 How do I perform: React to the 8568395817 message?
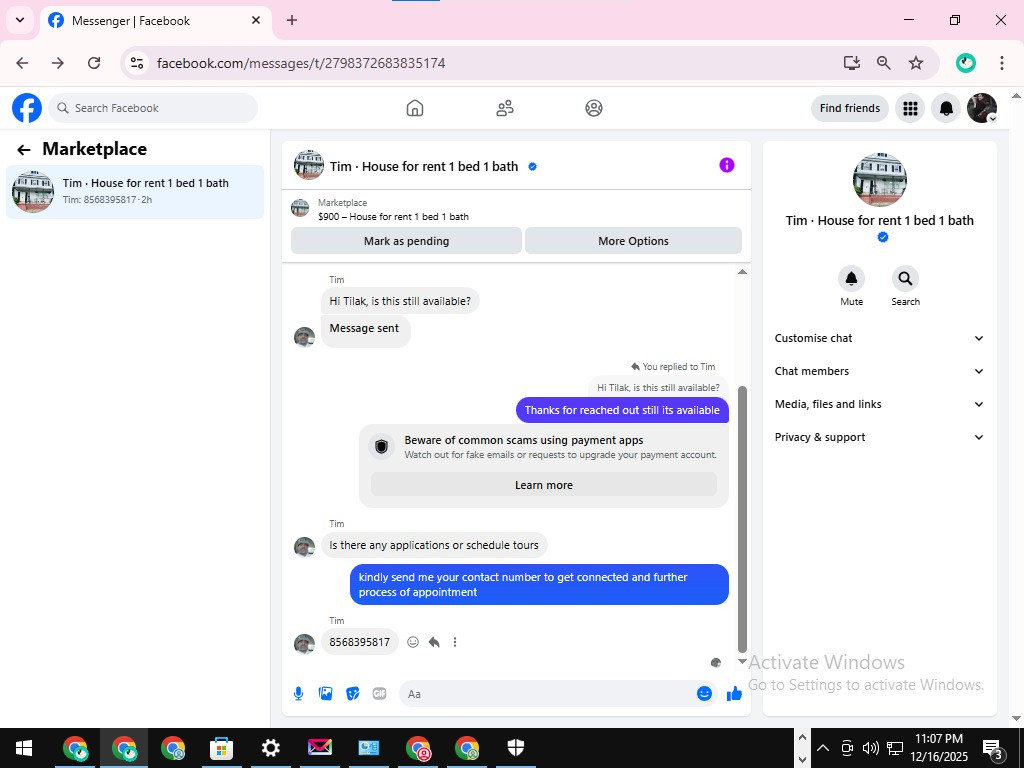413,642
